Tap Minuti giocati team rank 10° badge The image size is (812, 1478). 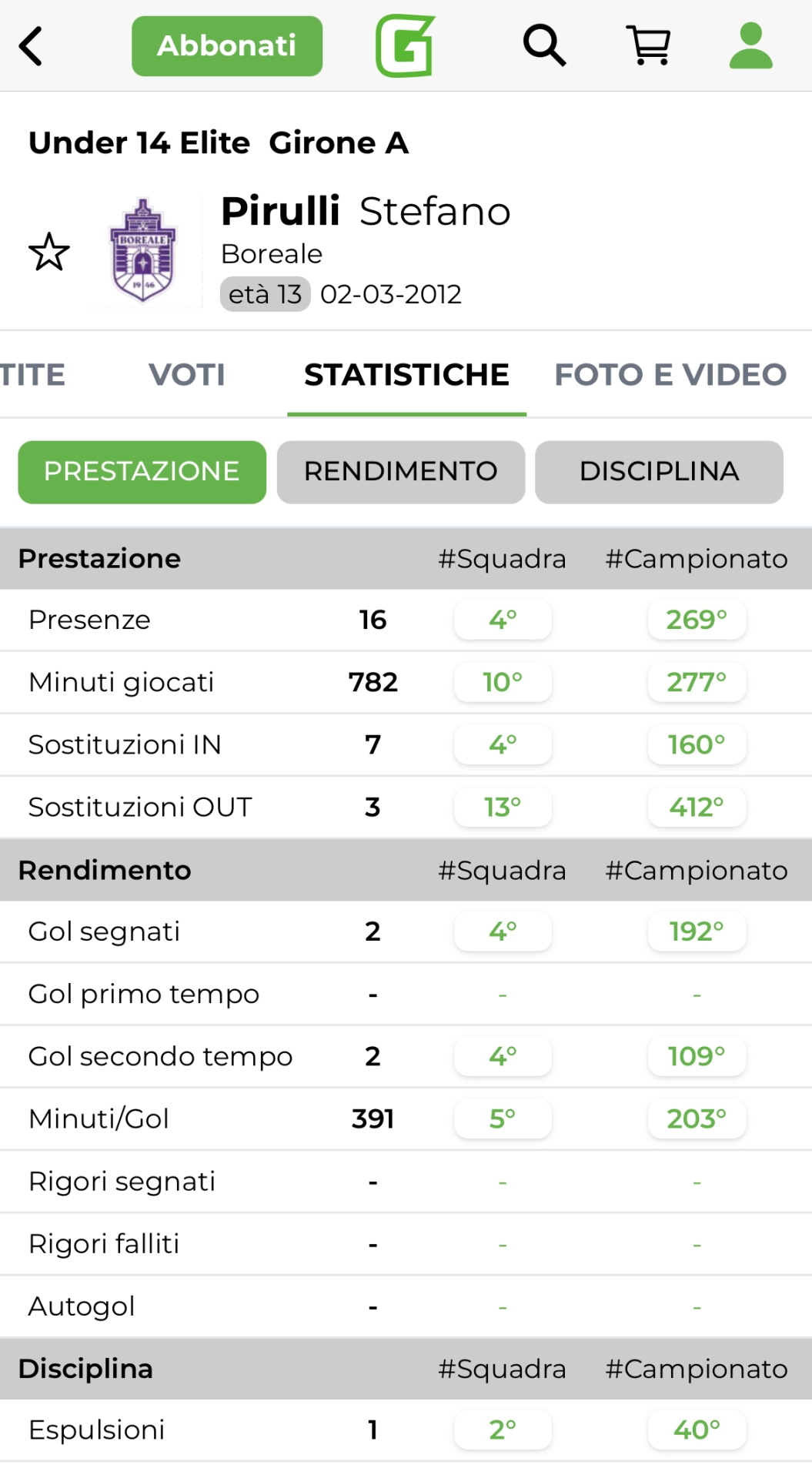503,682
